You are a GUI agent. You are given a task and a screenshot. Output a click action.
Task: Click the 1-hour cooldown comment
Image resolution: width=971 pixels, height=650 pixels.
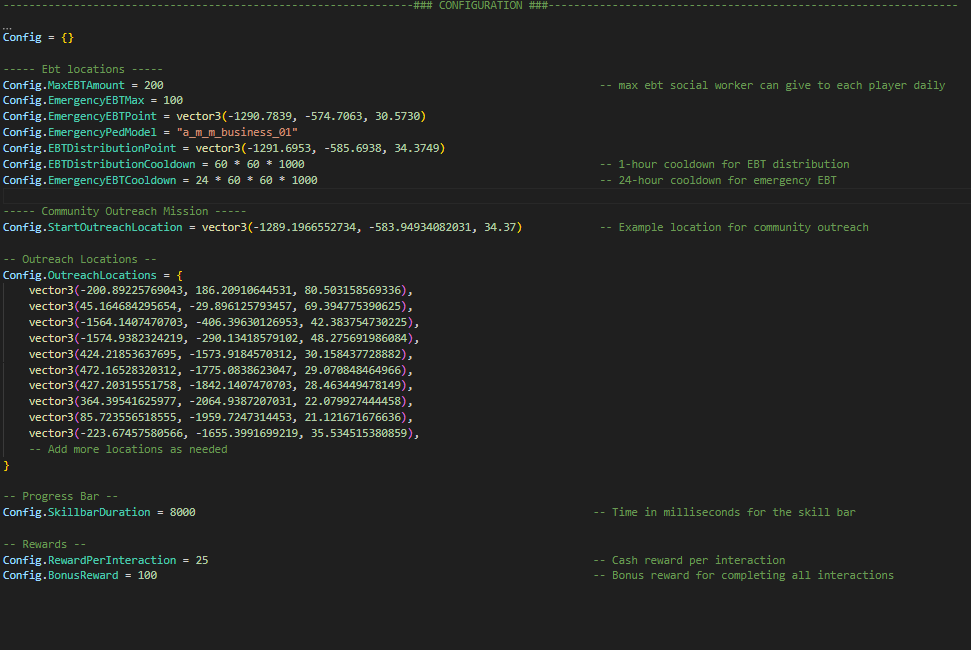(724, 165)
